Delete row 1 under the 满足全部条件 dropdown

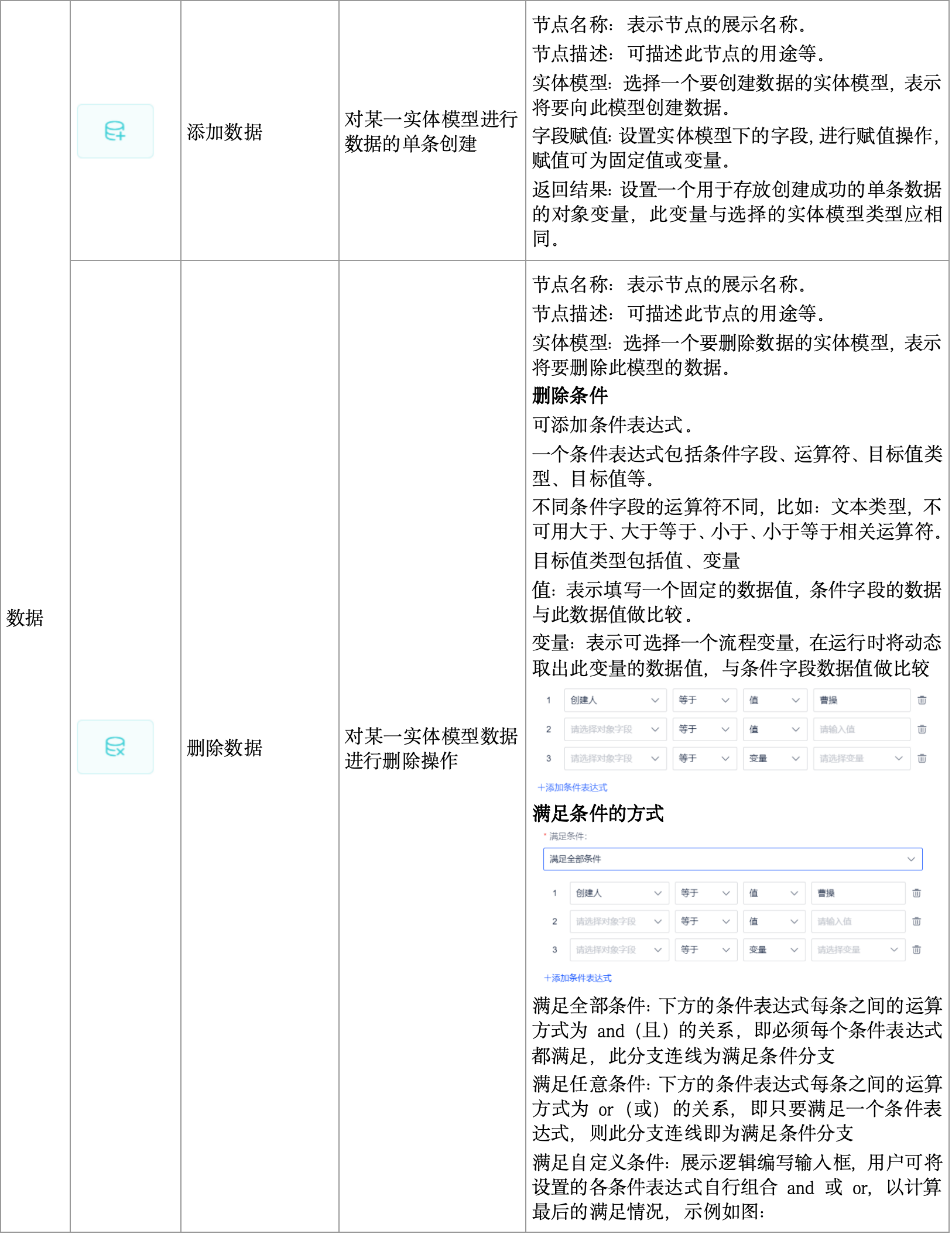[917, 893]
